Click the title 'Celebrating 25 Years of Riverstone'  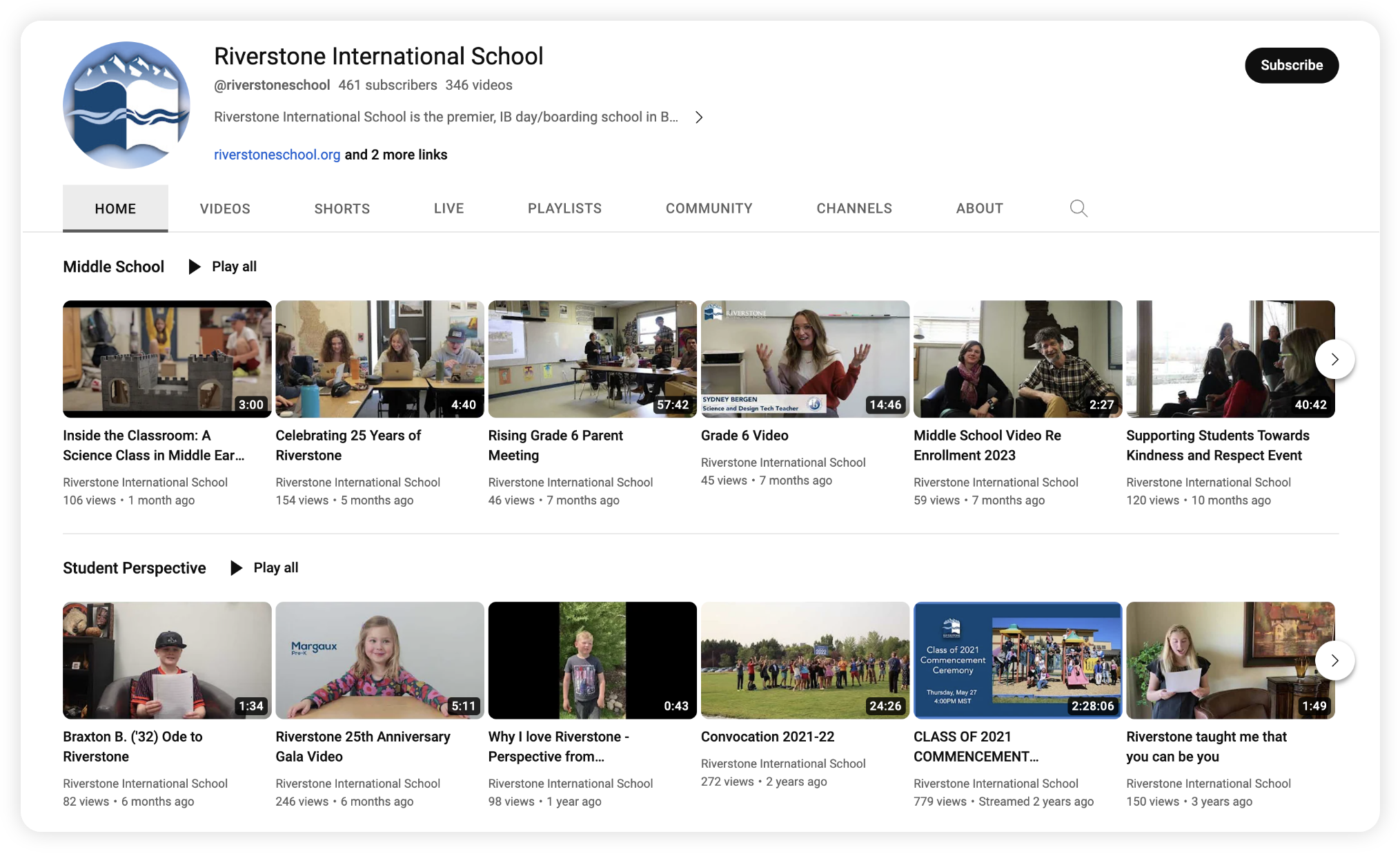(348, 445)
